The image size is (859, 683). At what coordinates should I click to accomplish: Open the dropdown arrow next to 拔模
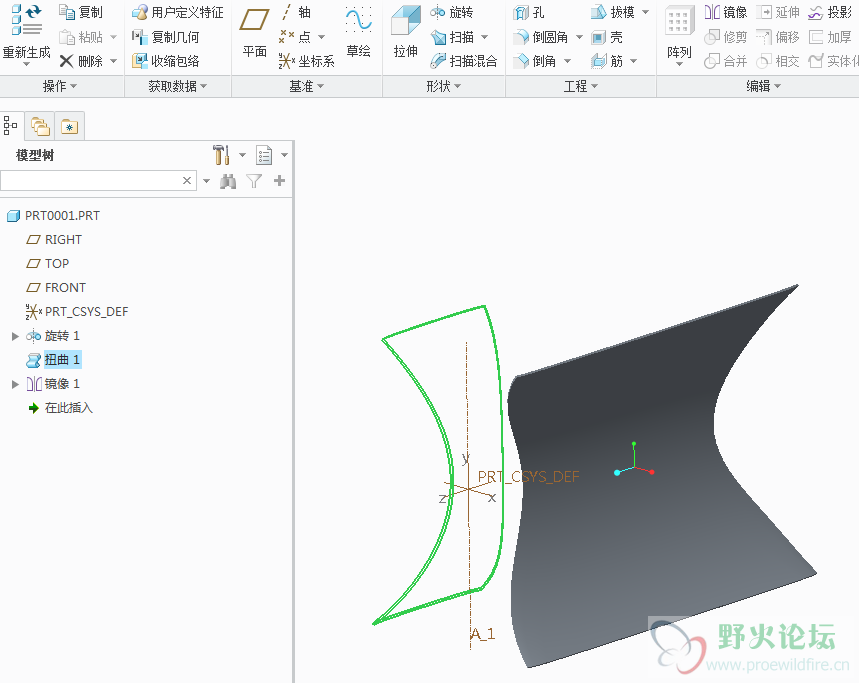645,12
